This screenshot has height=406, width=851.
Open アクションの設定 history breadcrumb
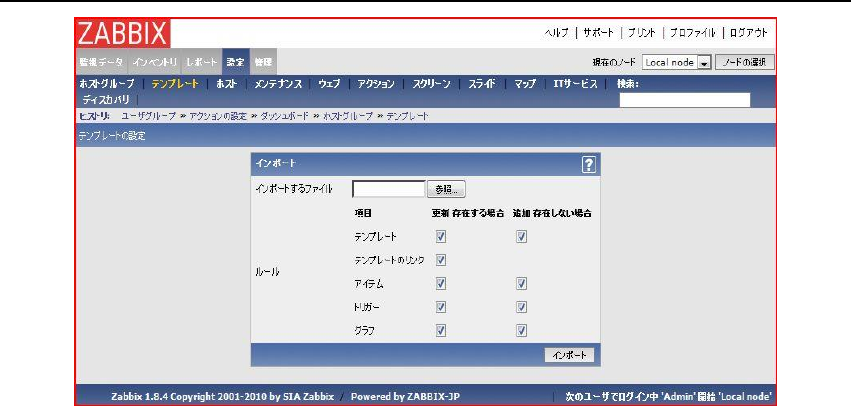click(218, 116)
